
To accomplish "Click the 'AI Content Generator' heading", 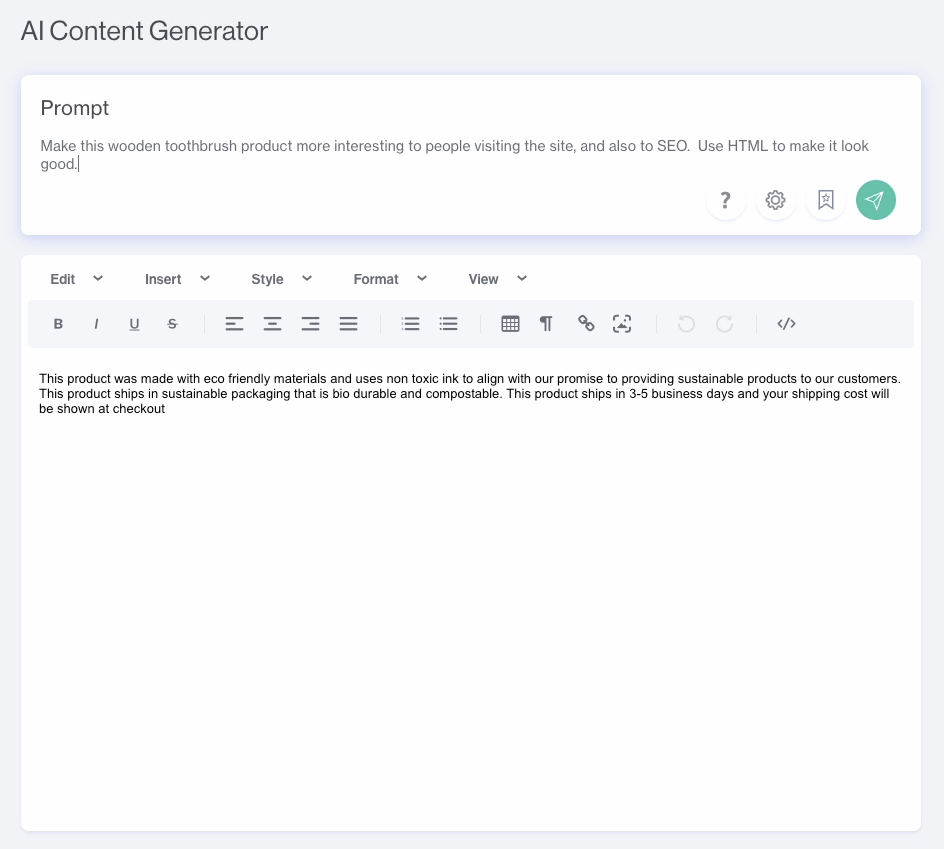I will [144, 31].
